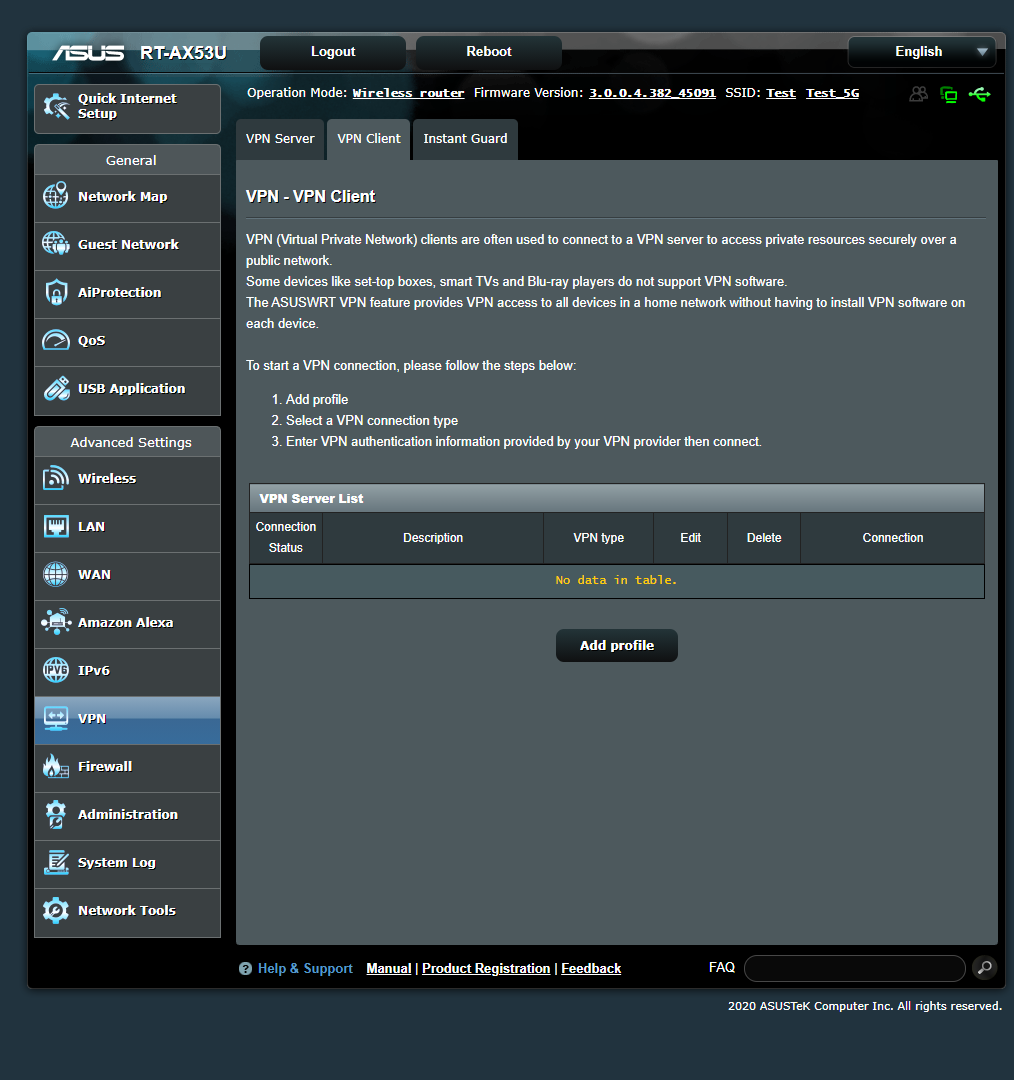Launch Quick Internet Setup
The image size is (1014, 1080).
coord(127,106)
